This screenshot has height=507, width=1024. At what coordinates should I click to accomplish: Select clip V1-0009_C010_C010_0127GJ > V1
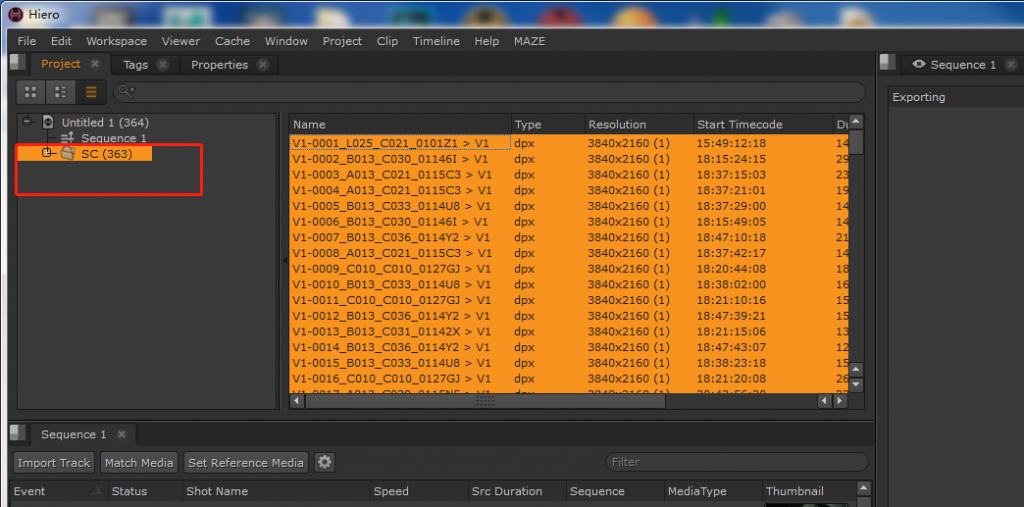tap(392, 269)
